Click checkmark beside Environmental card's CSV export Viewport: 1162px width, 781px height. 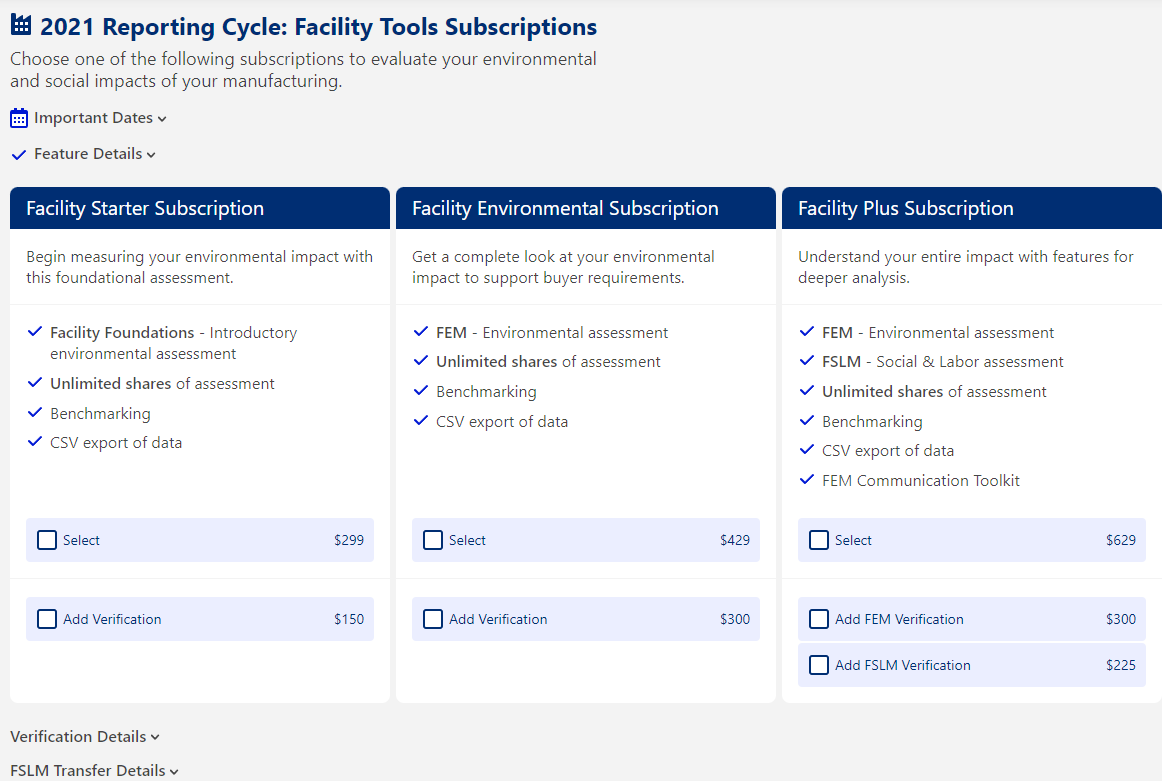[421, 420]
